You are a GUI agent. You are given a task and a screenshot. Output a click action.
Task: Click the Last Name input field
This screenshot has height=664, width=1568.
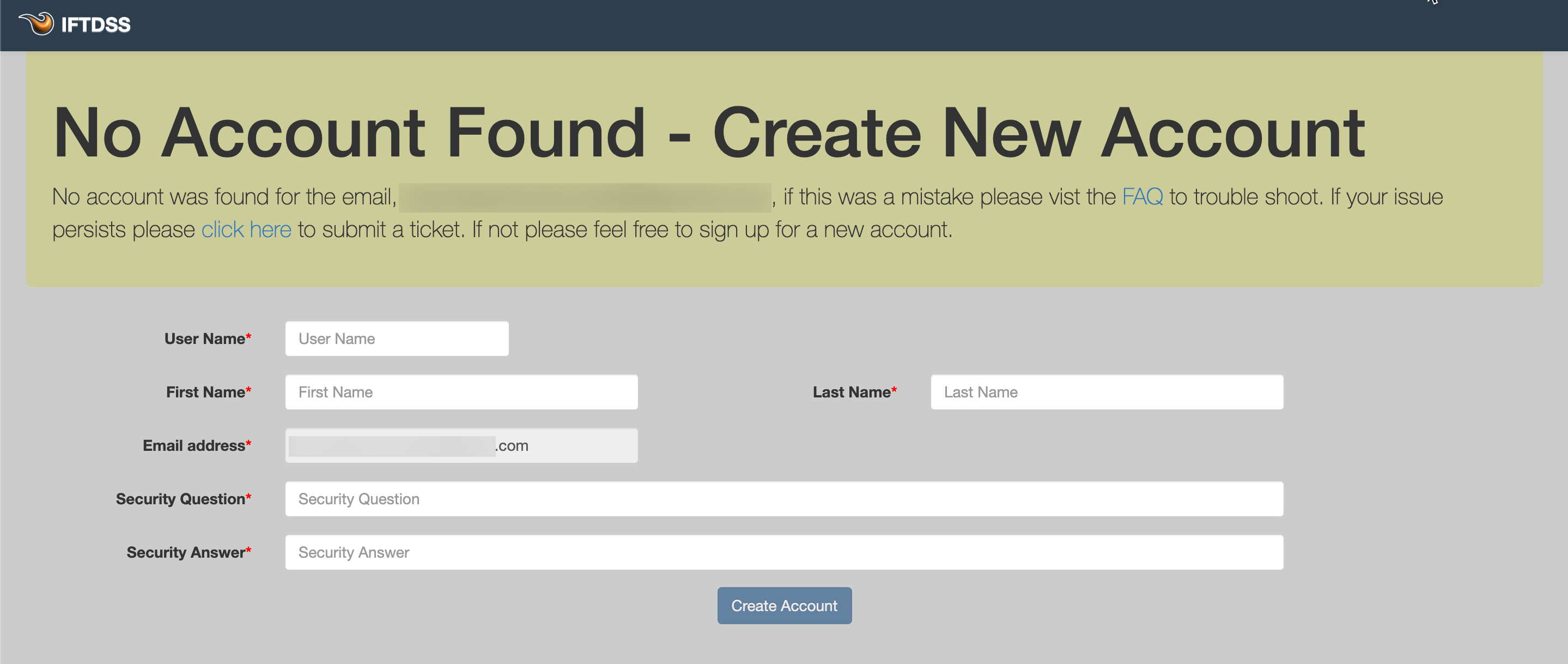point(1107,392)
